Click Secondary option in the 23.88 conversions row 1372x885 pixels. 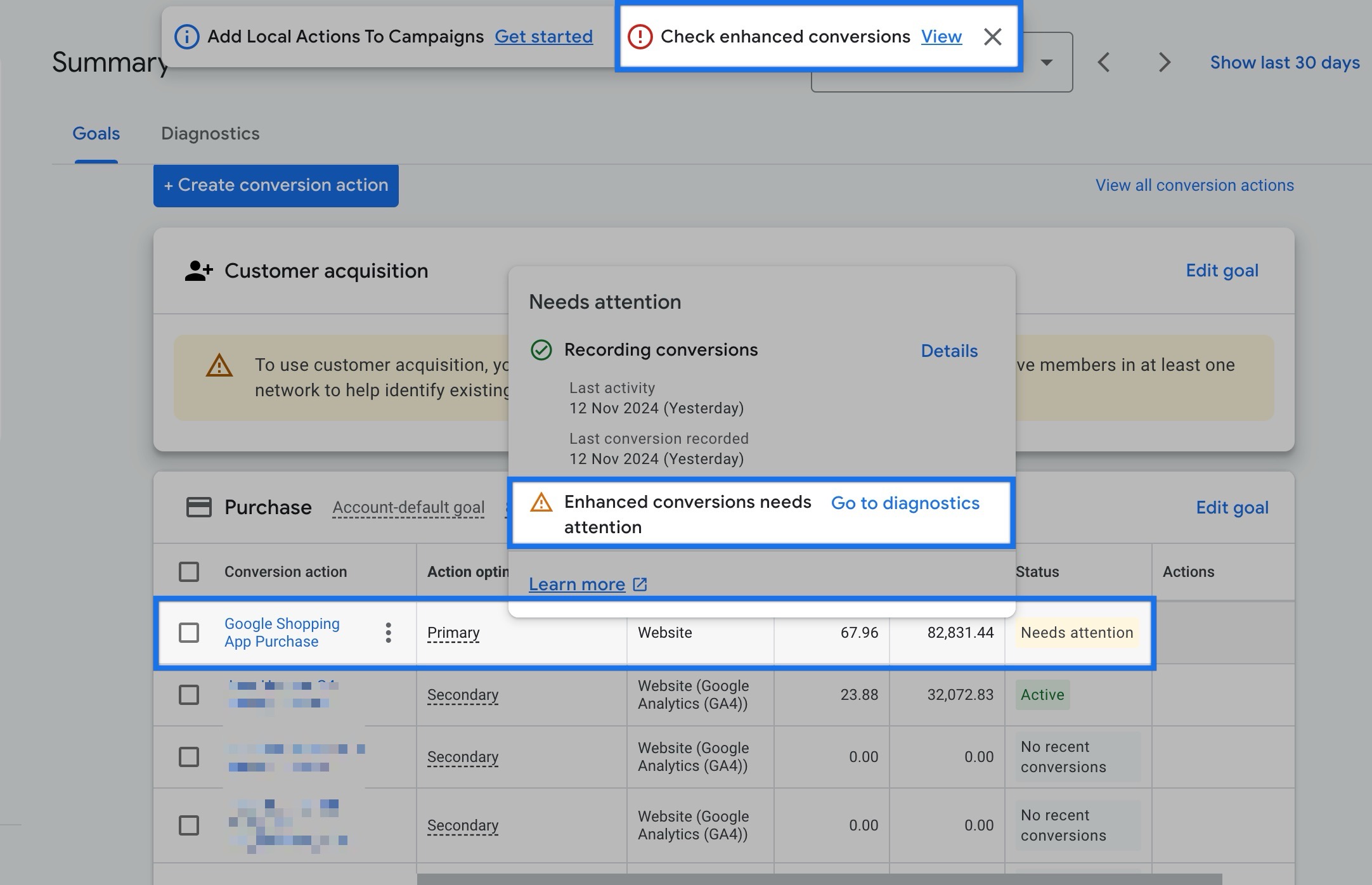pos(463,695)
